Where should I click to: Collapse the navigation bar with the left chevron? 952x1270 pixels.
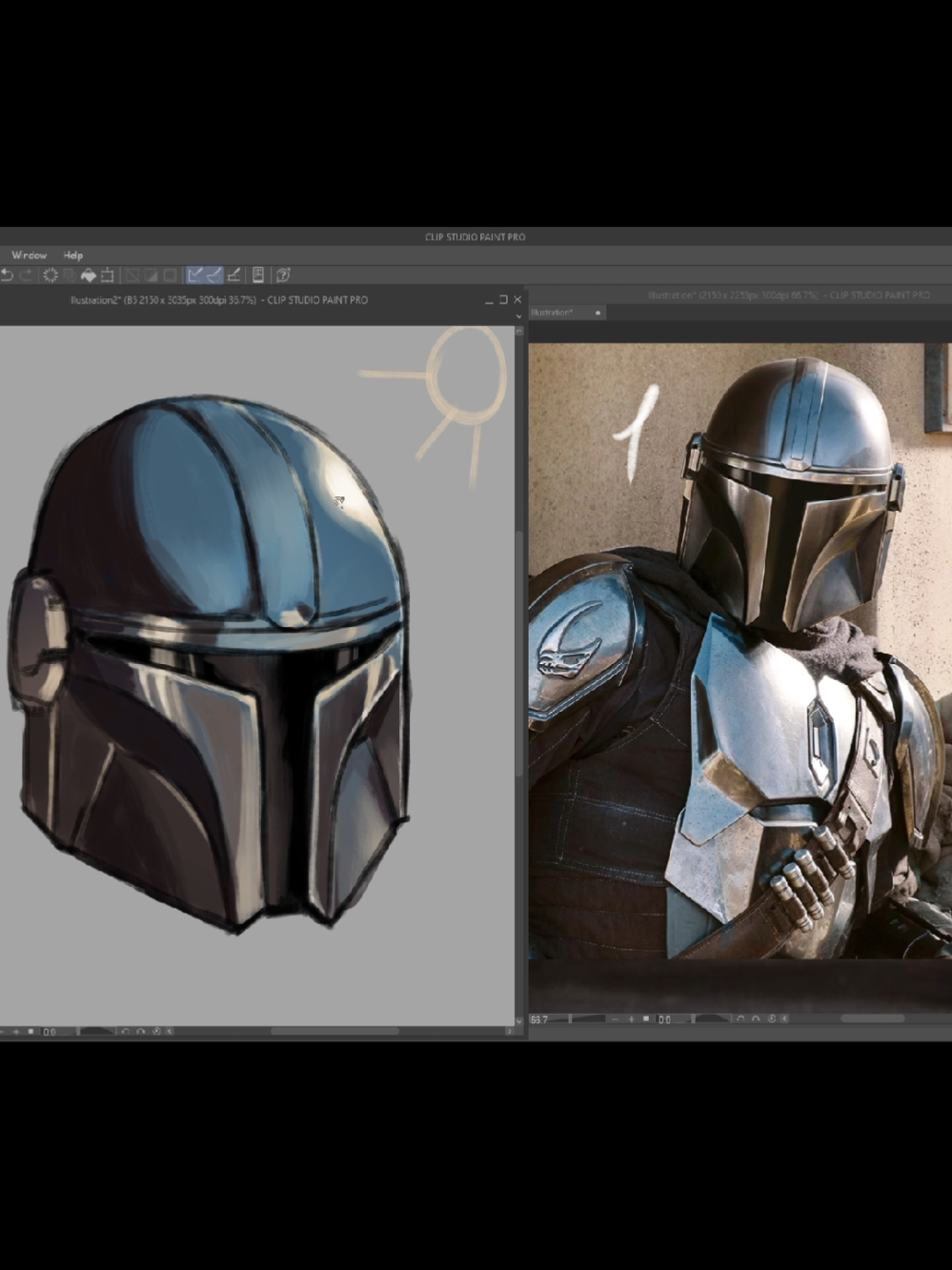[784, 1019]
